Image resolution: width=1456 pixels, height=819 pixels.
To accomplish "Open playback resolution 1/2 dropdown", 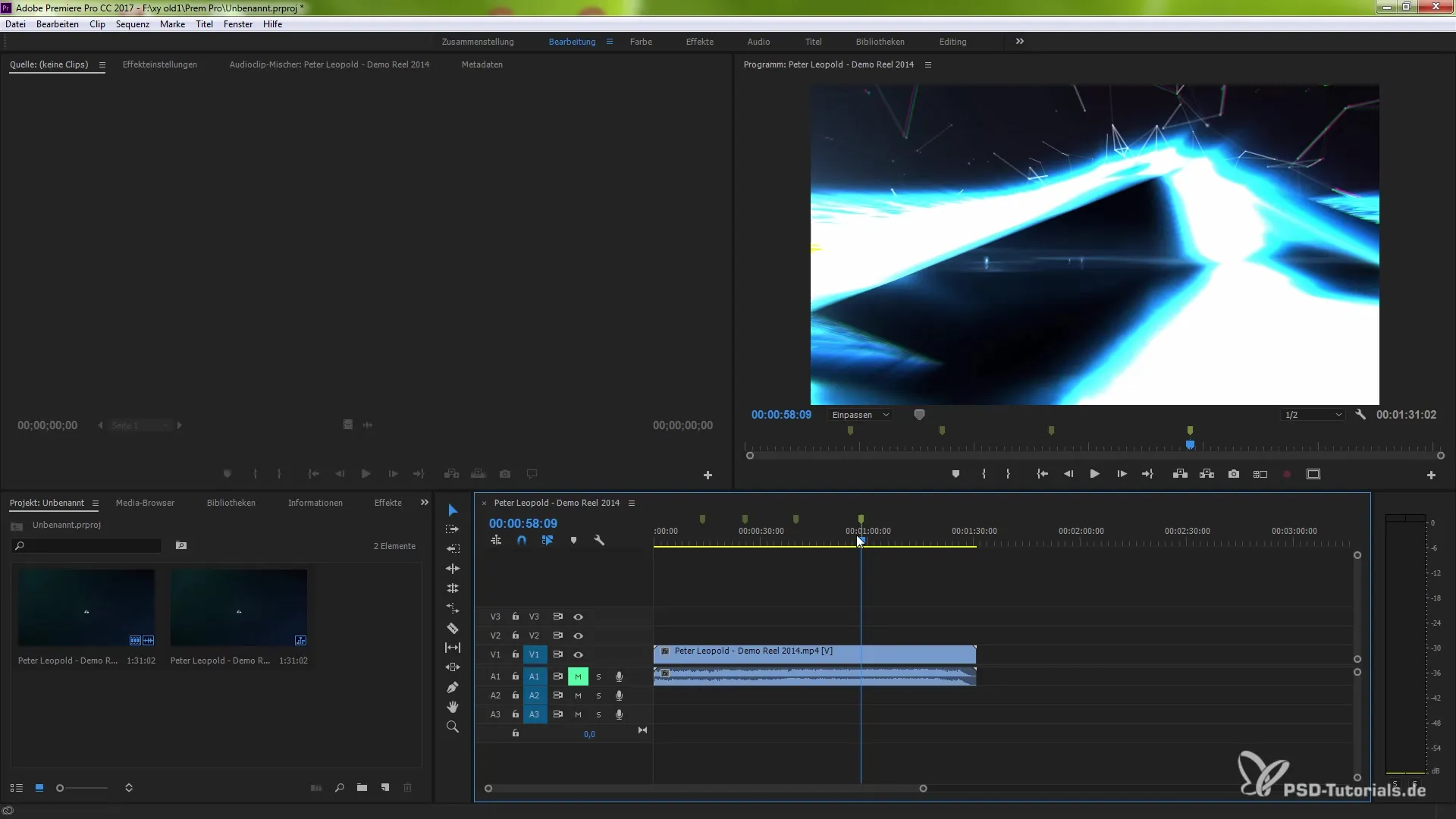I will pos(1313,415).
